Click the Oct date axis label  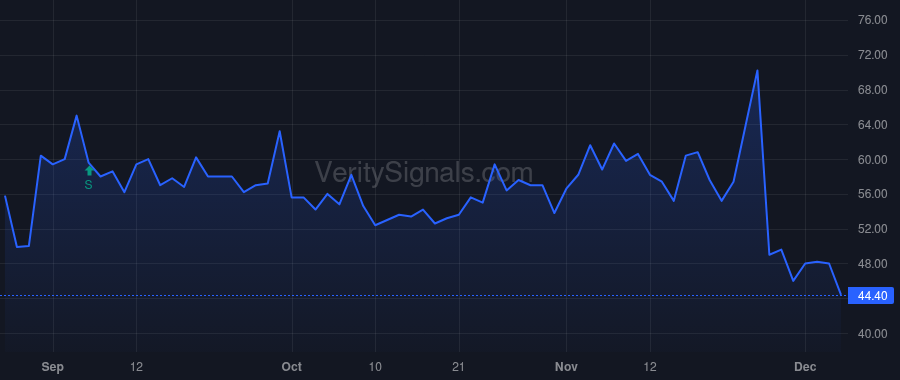(292, 367)
